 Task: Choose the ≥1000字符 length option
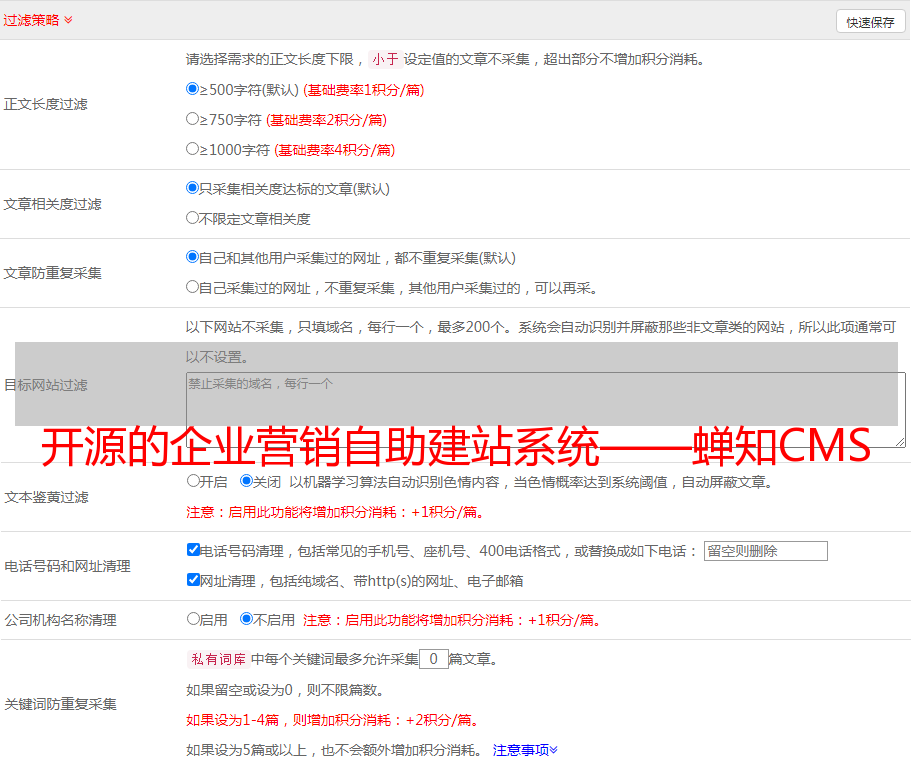tap(193, 149)
